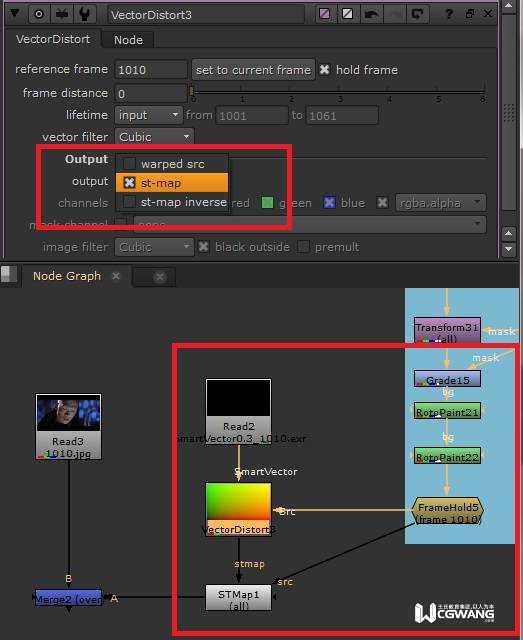Image resolution: width=523 pixels, height=640 pixels.
Task: Click the small scroll up arrow button
Action: (508, 233)
